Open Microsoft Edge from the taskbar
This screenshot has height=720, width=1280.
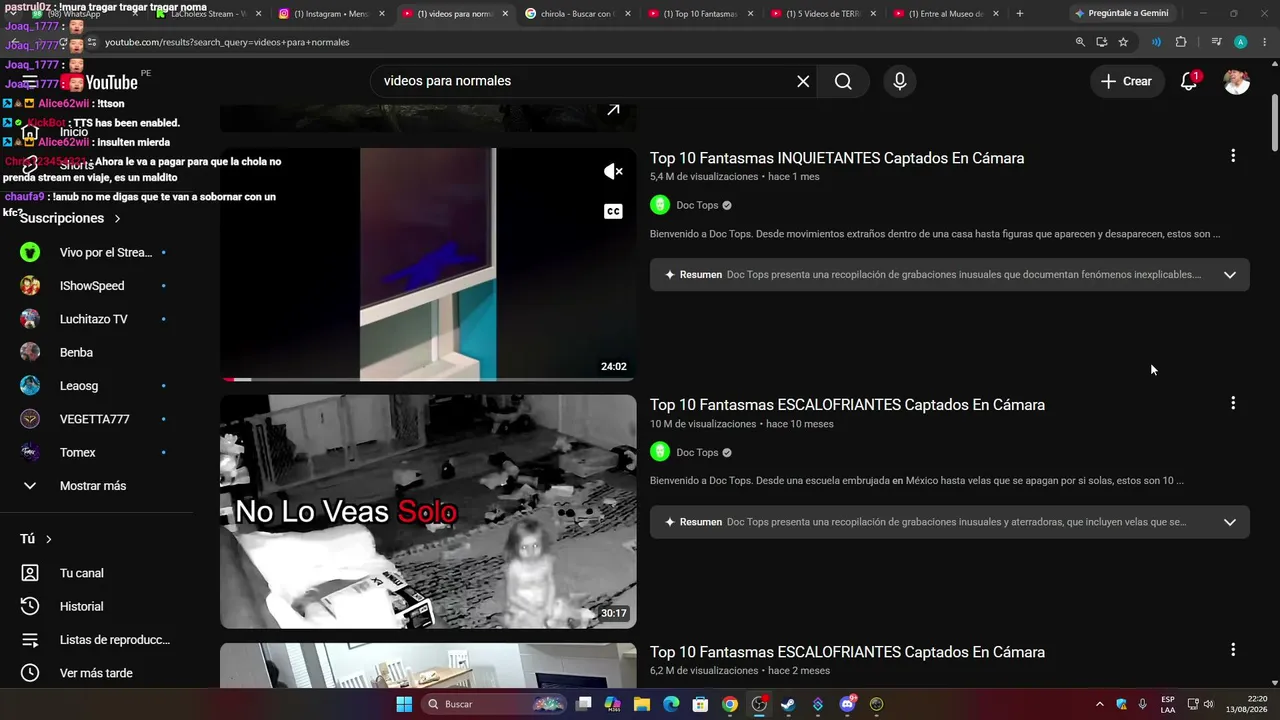point(671,704)
